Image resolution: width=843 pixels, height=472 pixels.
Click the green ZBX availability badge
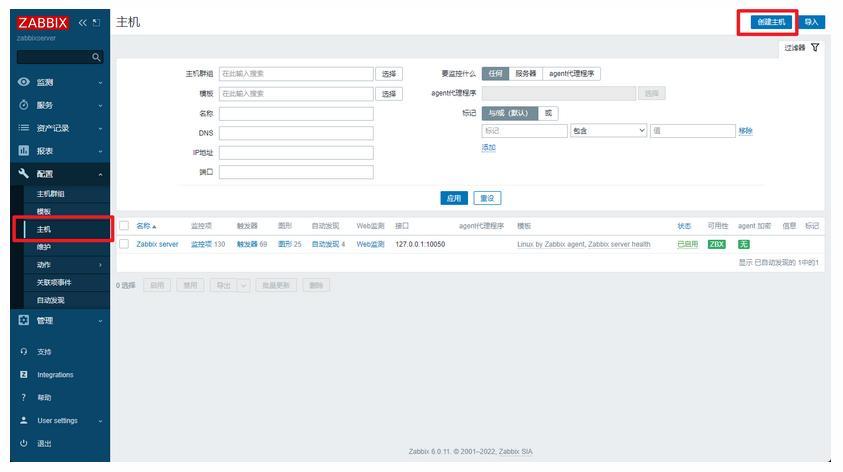pos(716,244)
